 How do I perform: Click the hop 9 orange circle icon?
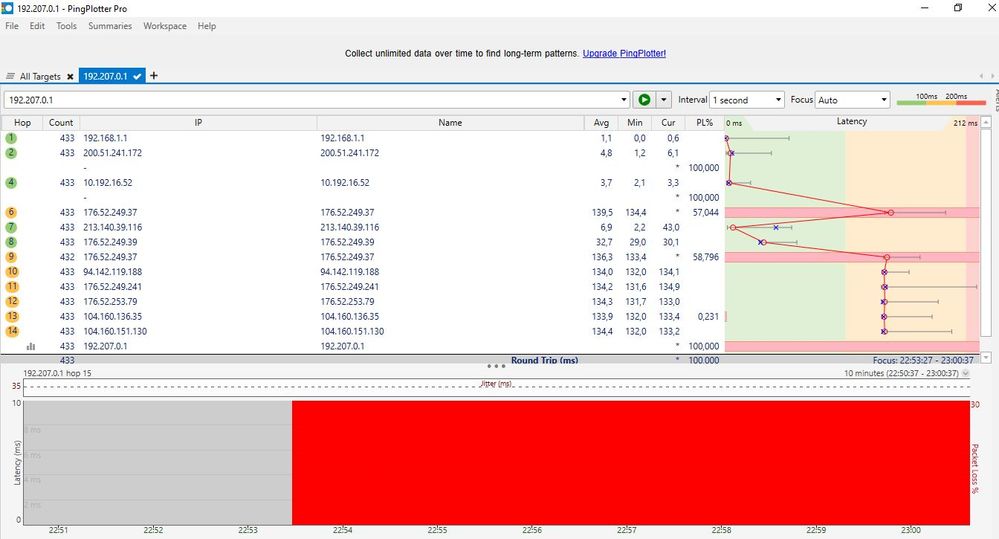click(x=11, y=257)
